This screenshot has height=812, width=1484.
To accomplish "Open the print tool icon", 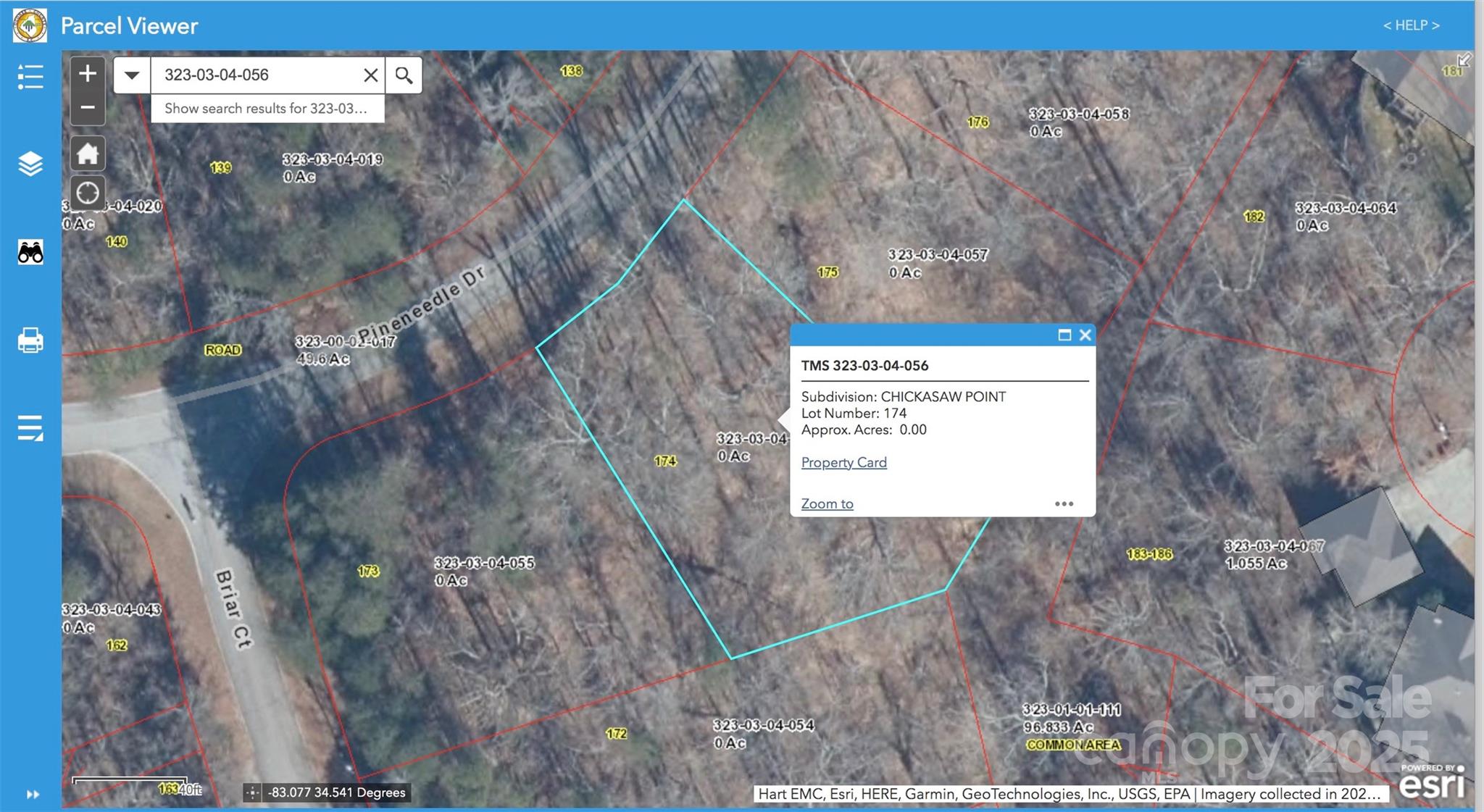I will [x=30, y=340].
